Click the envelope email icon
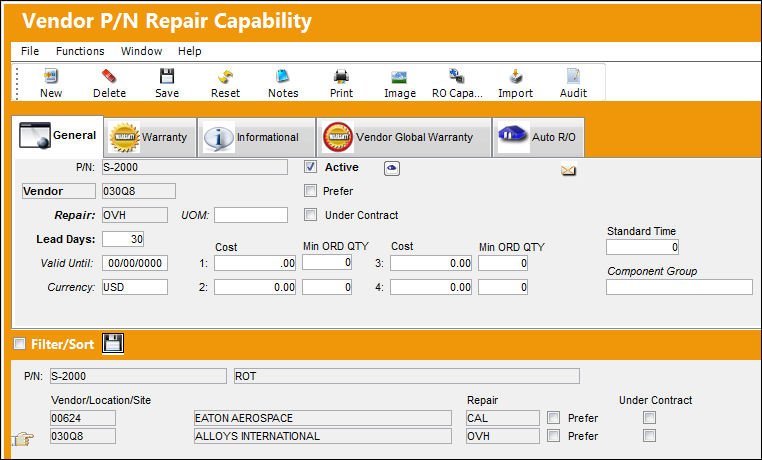 568,170
